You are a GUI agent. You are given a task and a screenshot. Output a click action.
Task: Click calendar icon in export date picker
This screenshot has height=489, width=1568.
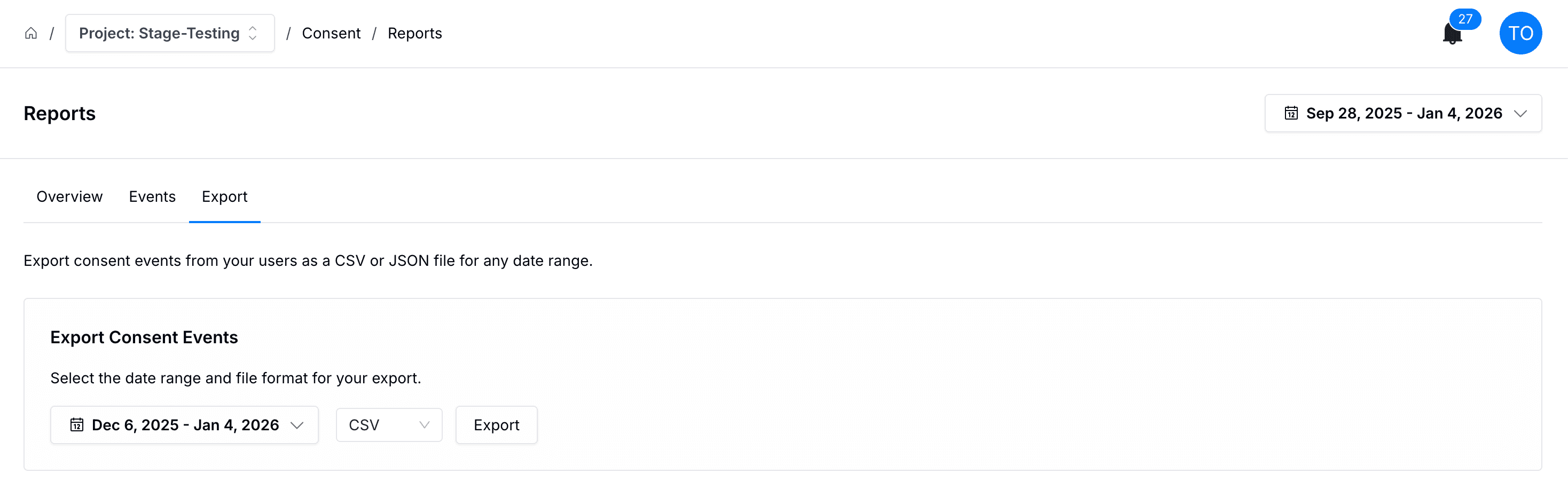[77, 424]
